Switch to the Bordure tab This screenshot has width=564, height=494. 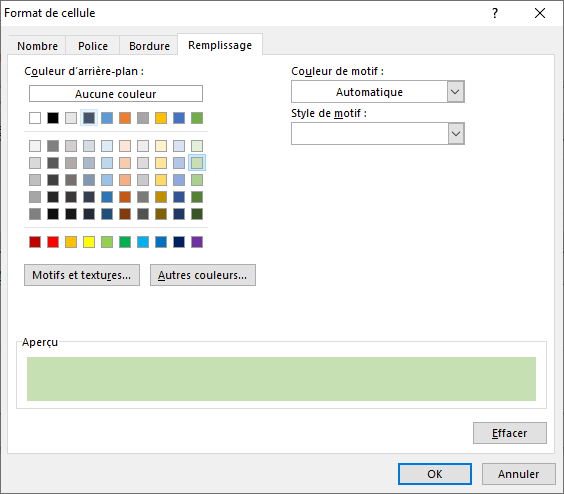pos(149,46)
